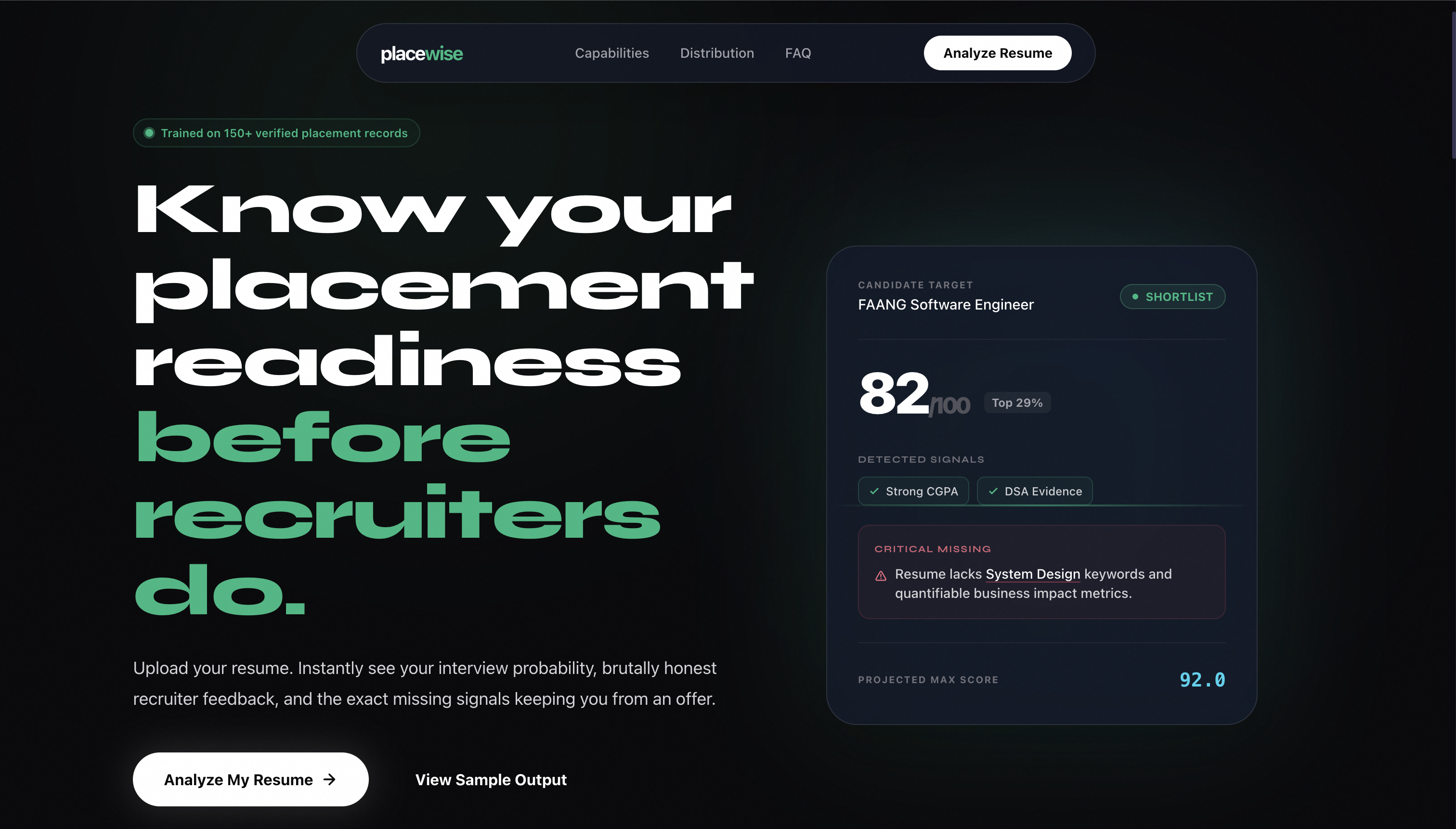Click the underlined System Design text

(1032, 574)
